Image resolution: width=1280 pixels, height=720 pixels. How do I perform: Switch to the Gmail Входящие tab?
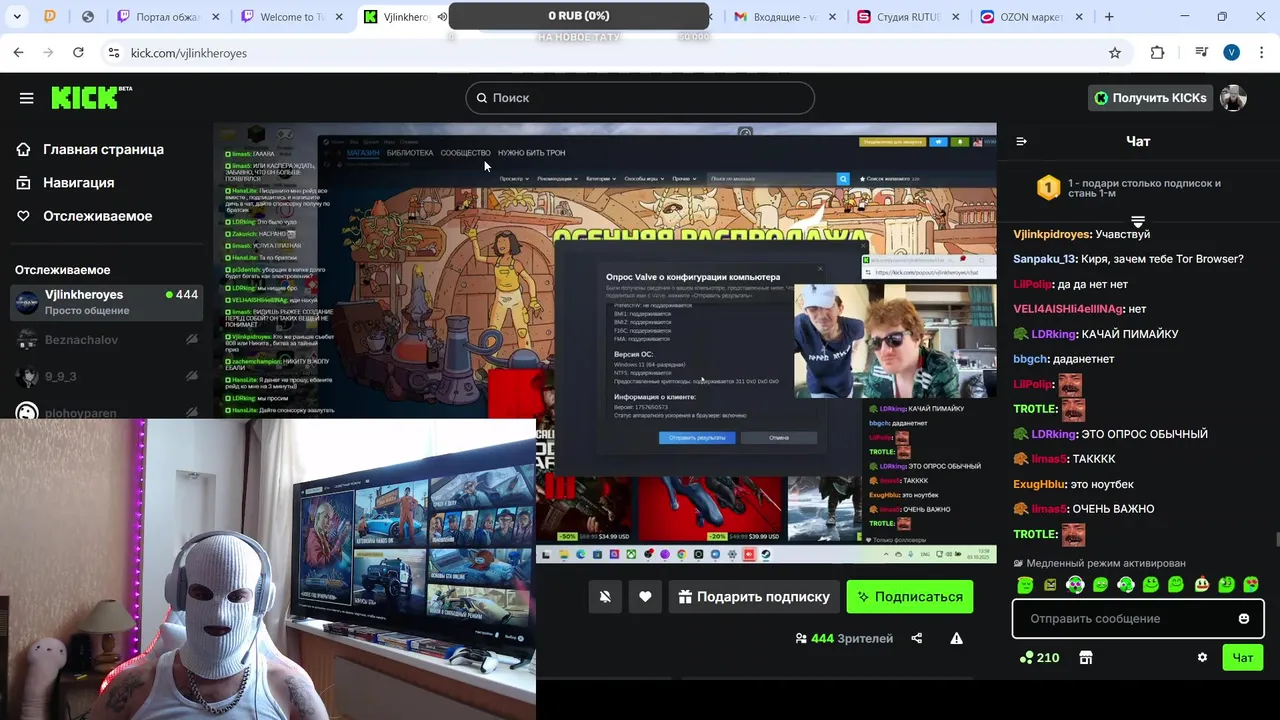(785, 17)
